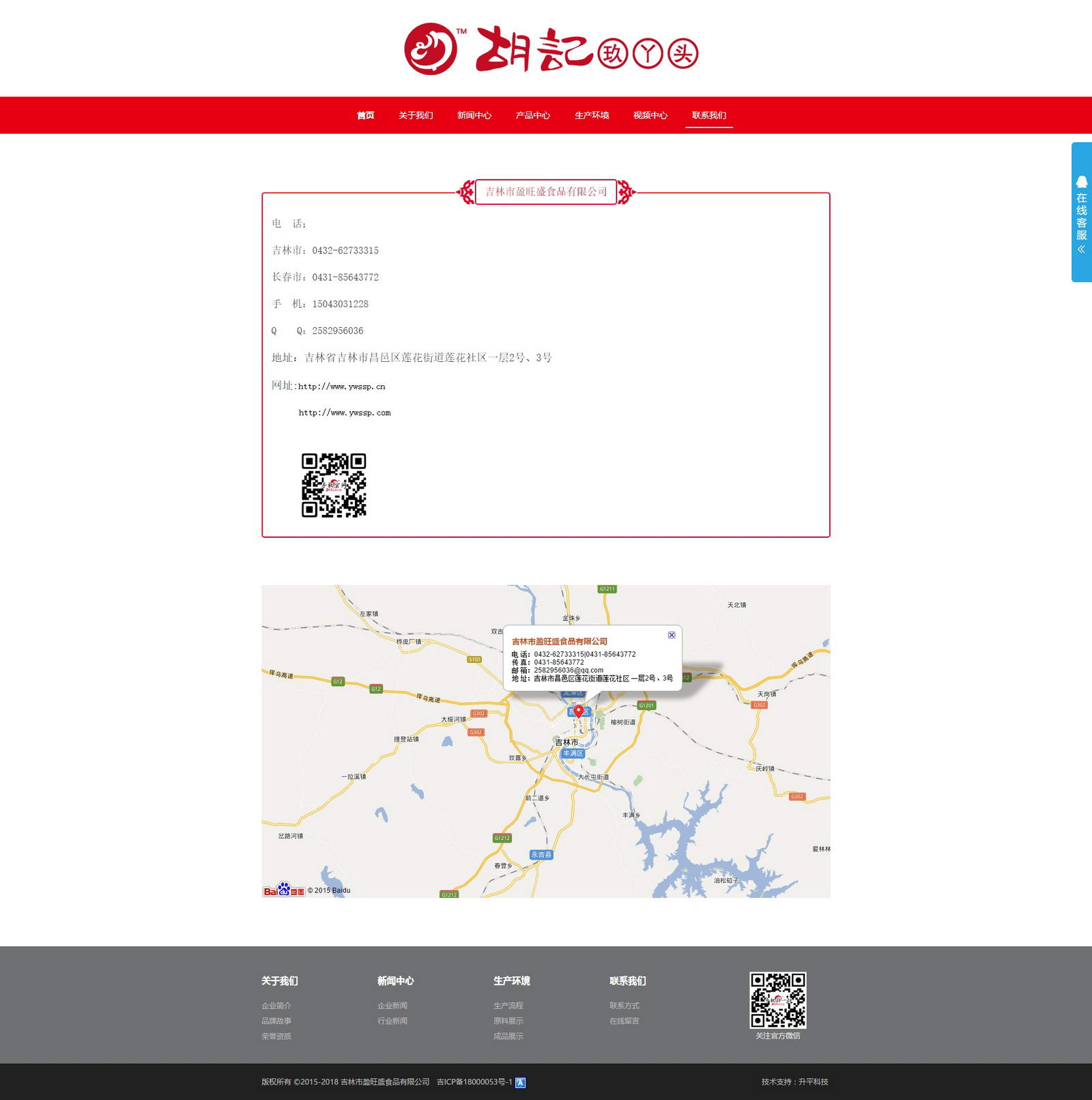
Task: Click the company name in the map popup
Action: [560, 642]
